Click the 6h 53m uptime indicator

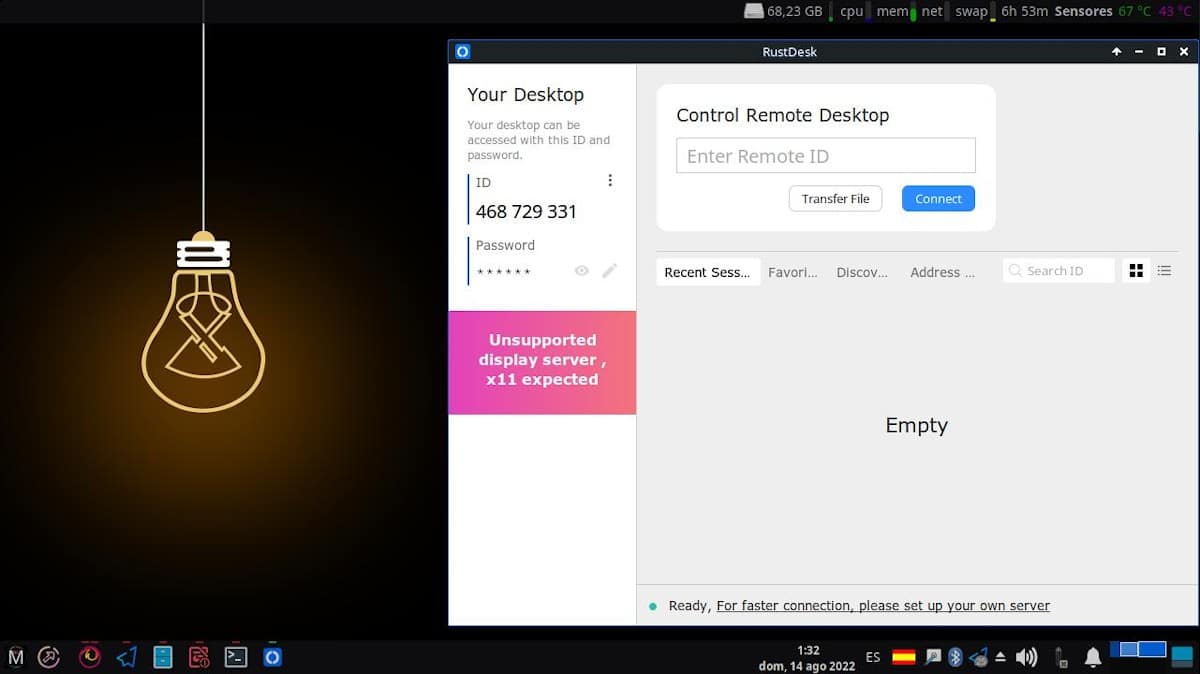coord(1024,11)
